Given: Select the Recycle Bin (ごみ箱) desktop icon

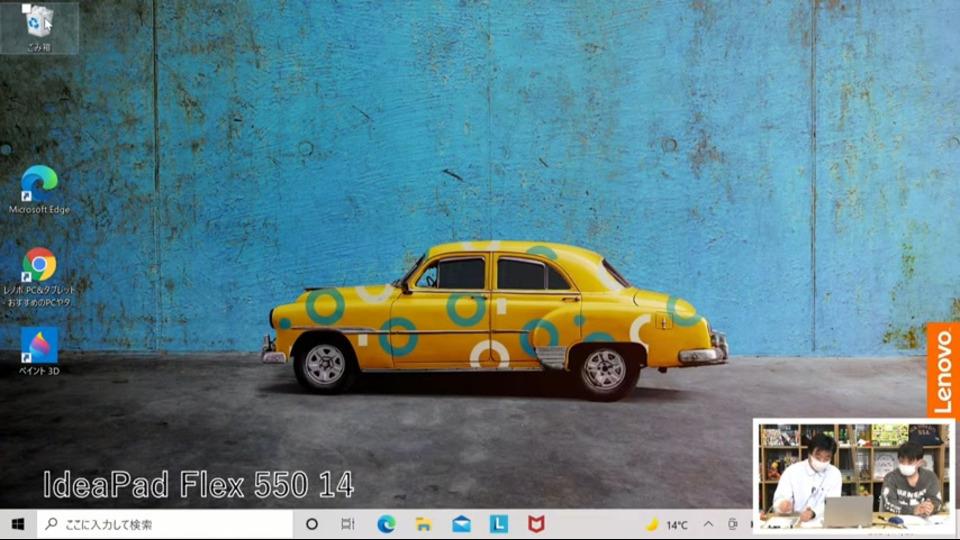Looking at the screenshot, I should (x=39, y=28).
